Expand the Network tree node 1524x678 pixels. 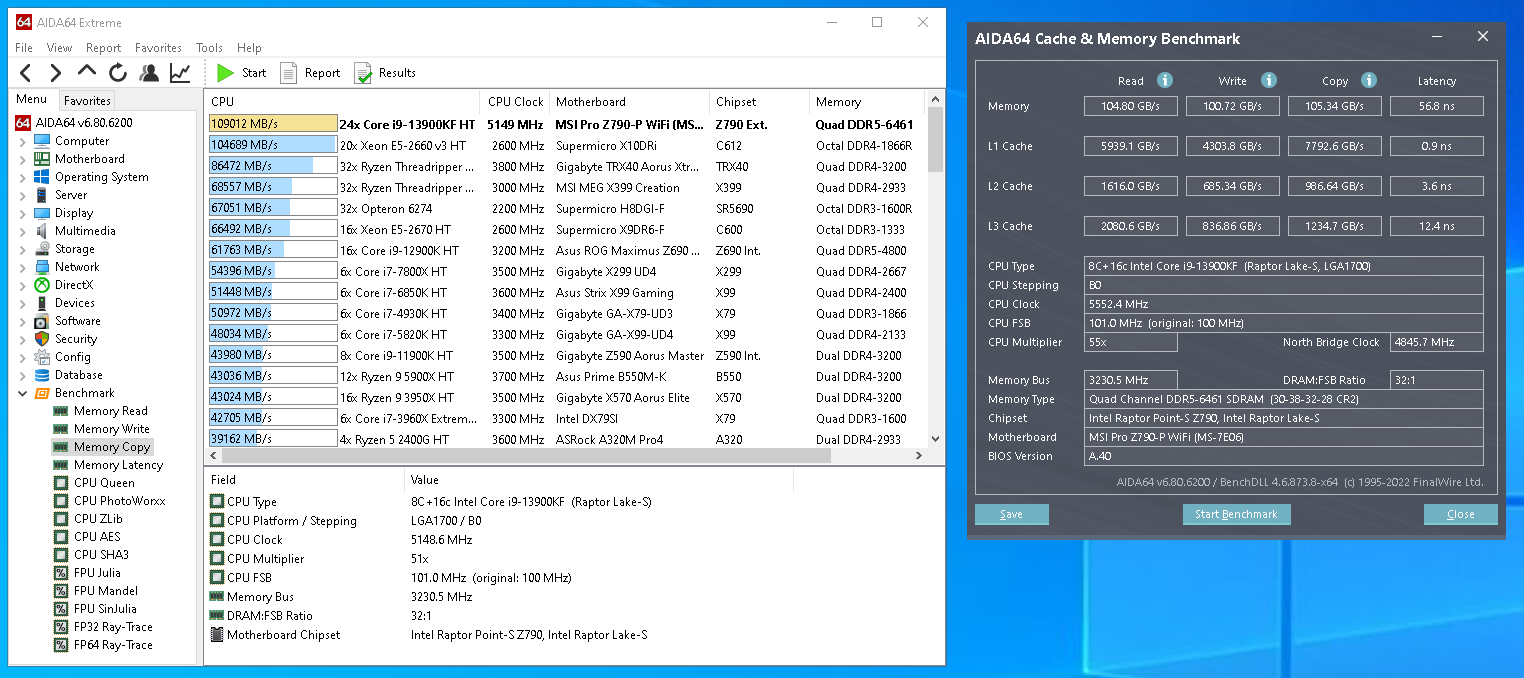coord(23,267)
